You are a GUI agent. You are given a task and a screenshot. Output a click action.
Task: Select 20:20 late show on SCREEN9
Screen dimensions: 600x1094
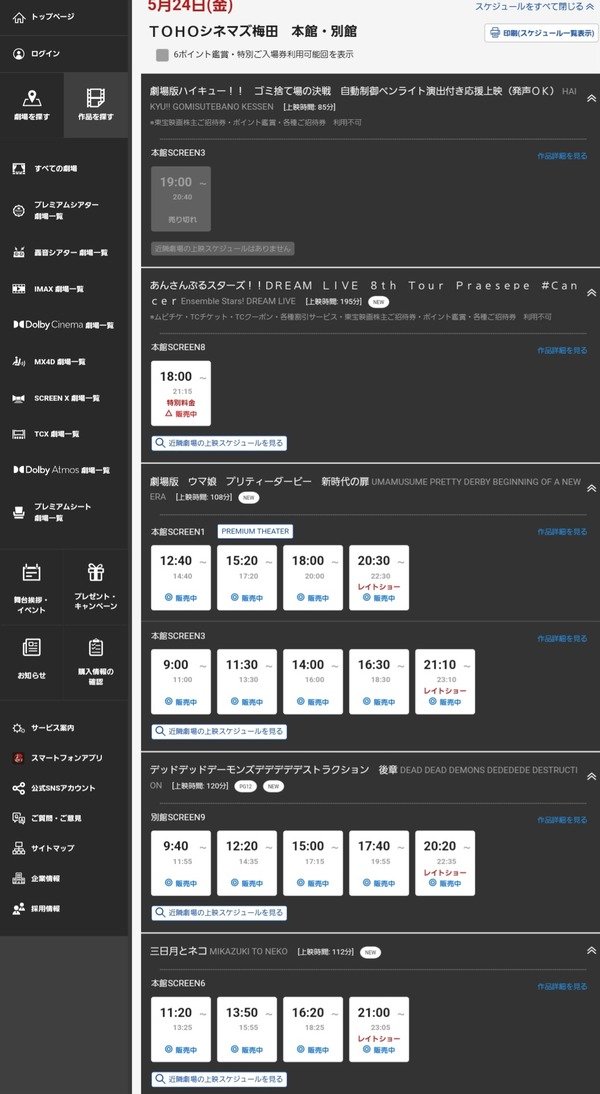tap(445, 863)
